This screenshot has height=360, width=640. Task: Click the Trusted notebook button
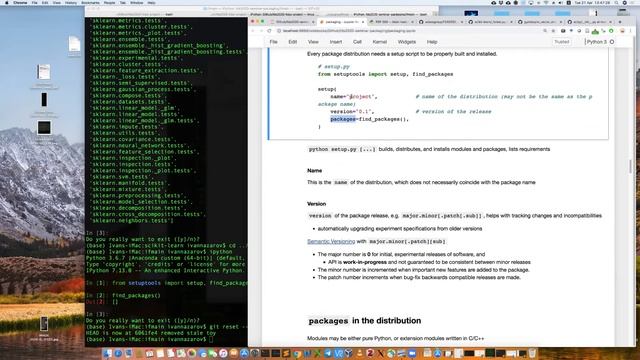coord(562,42)
